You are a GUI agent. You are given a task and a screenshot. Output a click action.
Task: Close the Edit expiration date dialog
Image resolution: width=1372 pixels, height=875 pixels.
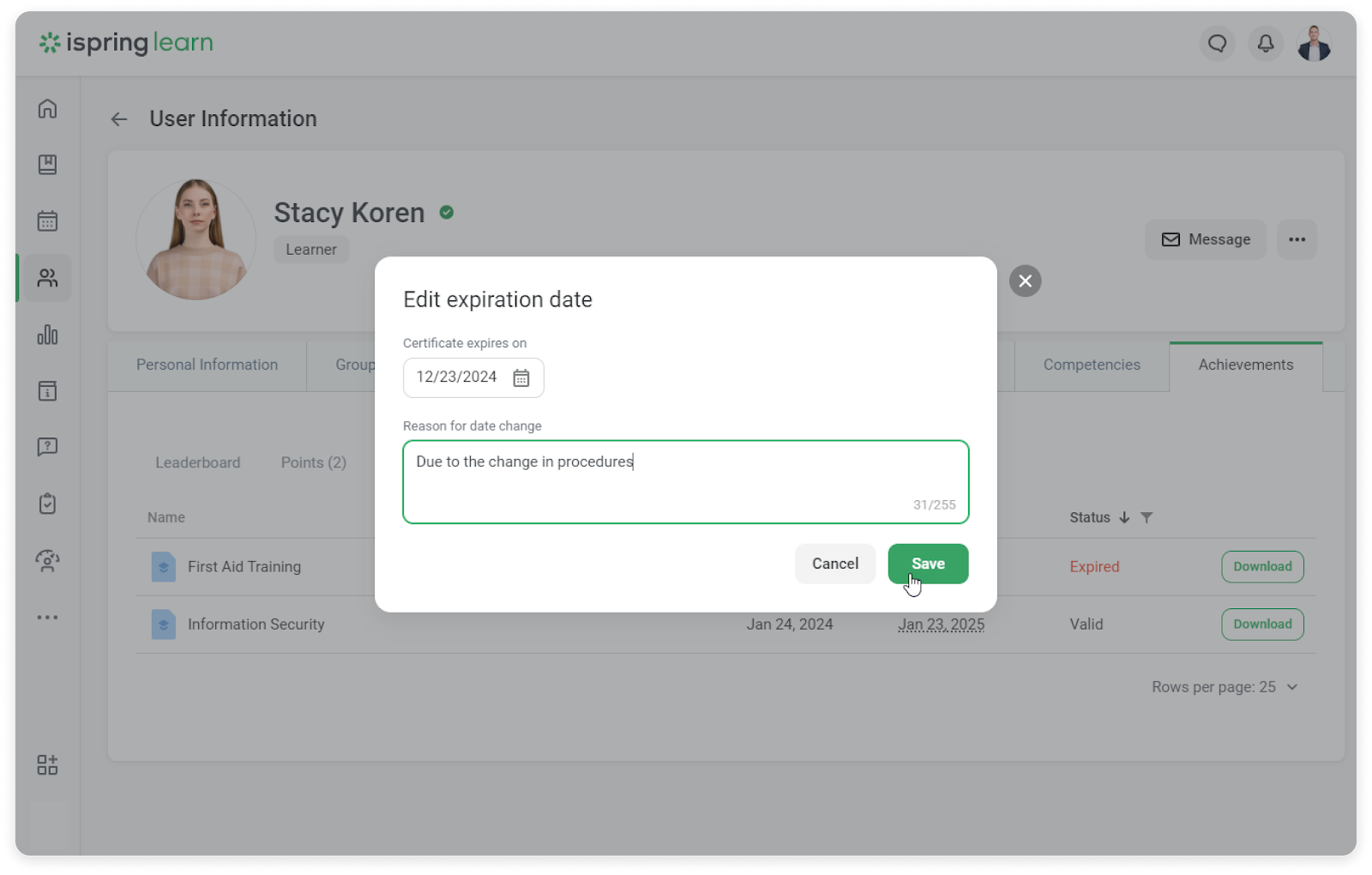tap(1025, 281)
